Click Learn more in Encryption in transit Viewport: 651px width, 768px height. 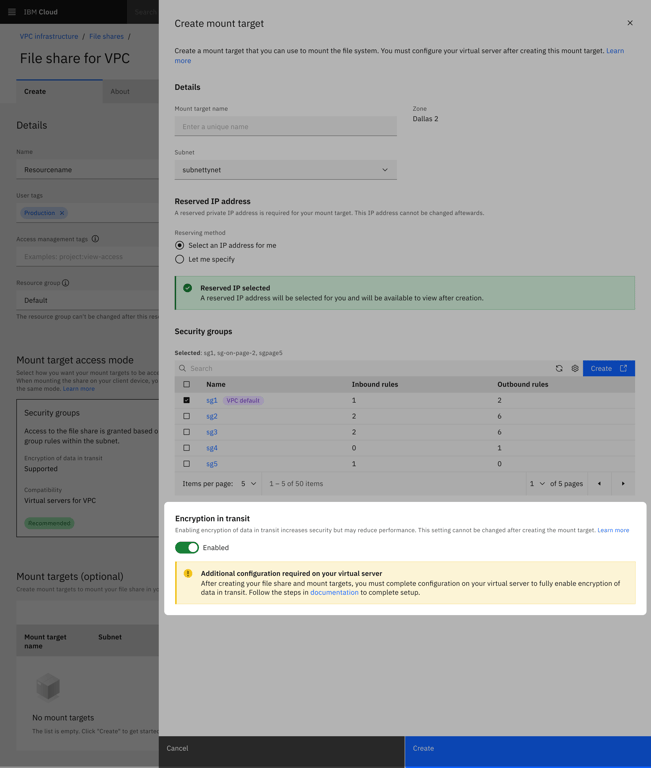click(613, 530)
